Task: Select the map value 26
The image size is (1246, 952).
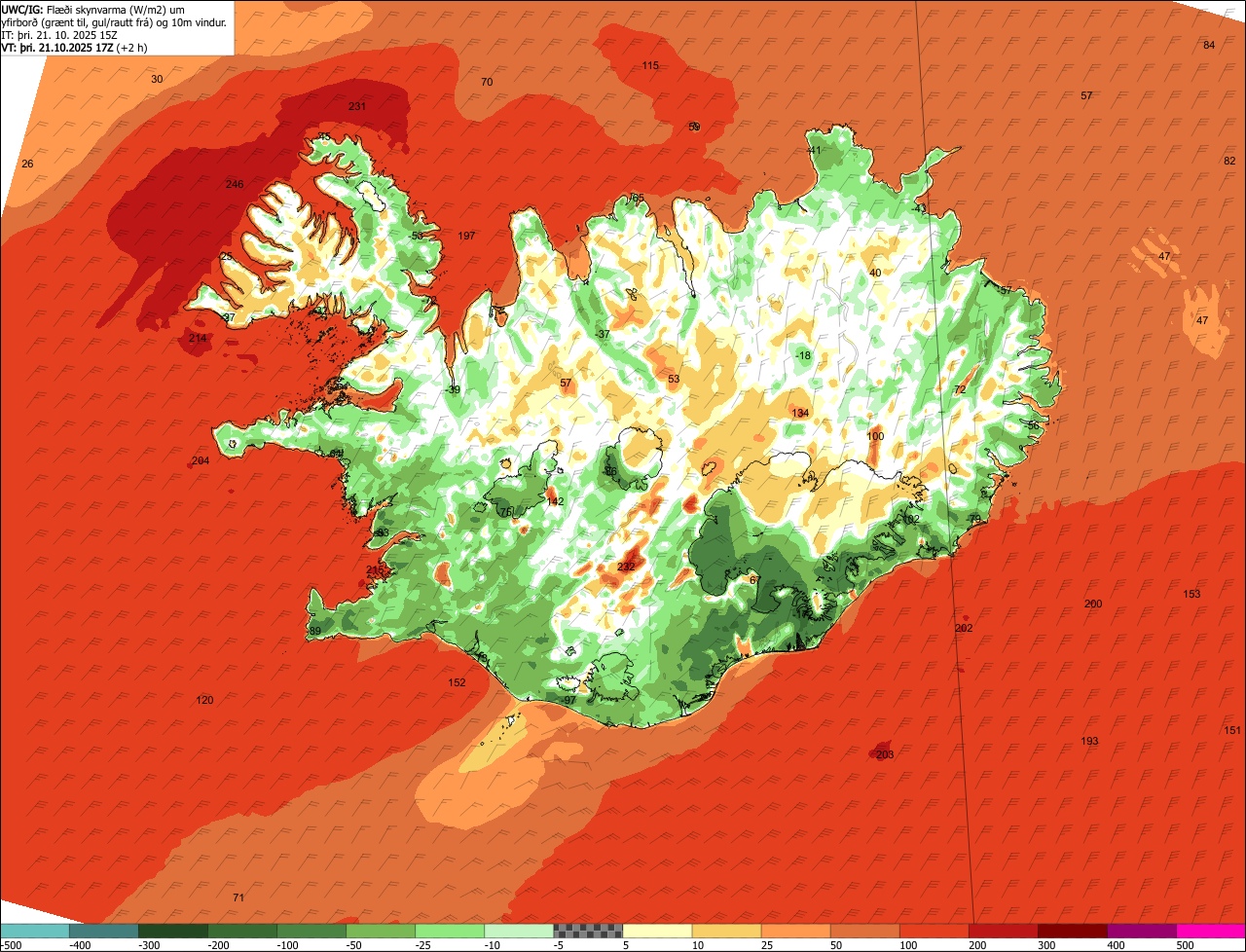Action: pos(27,164)
